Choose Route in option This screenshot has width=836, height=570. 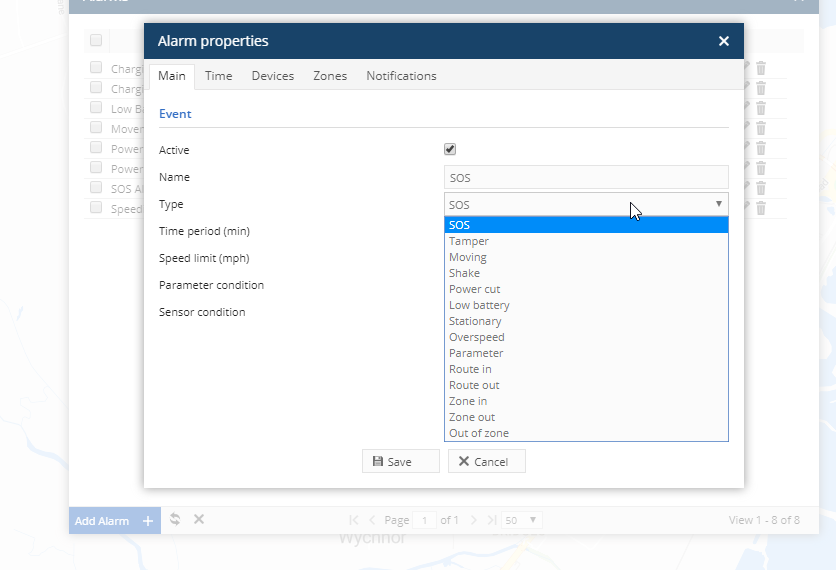pos(586,369)
